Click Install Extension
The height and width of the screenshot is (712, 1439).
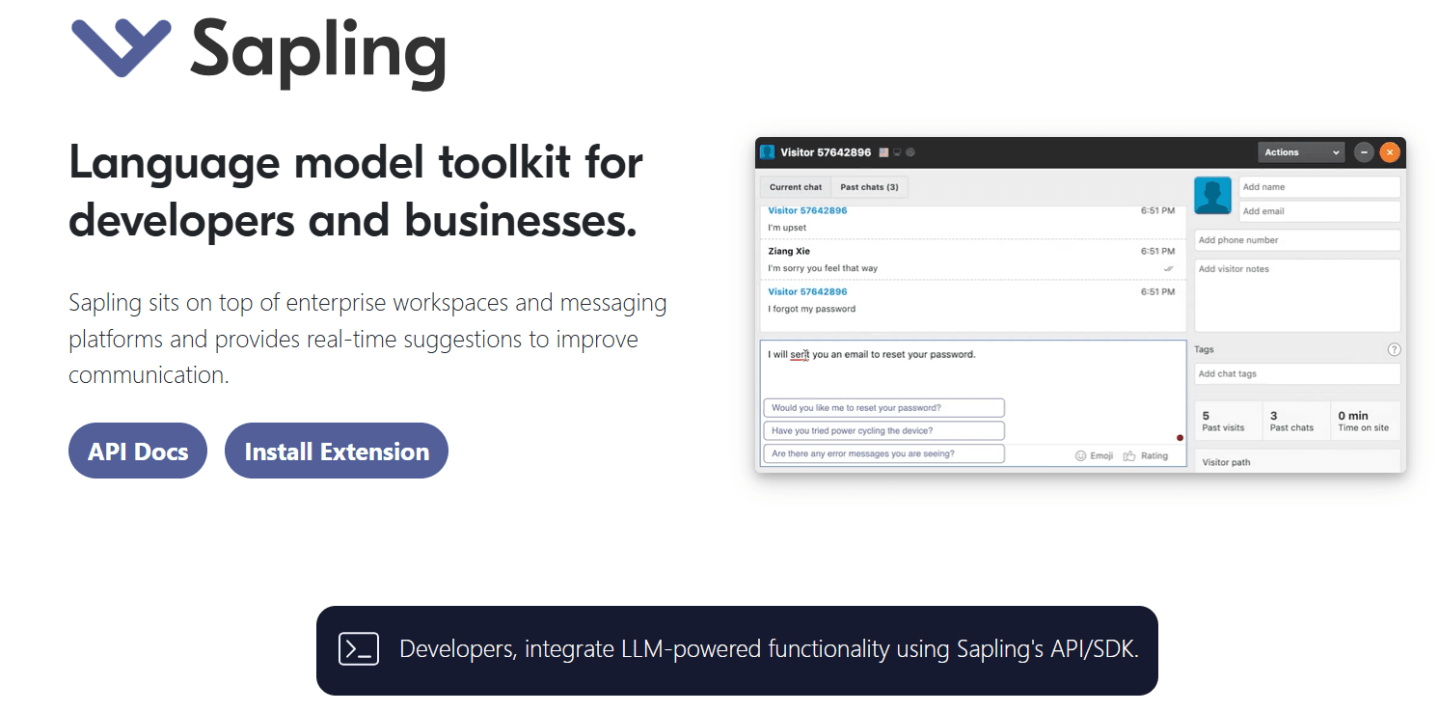[x=336, y=450]
